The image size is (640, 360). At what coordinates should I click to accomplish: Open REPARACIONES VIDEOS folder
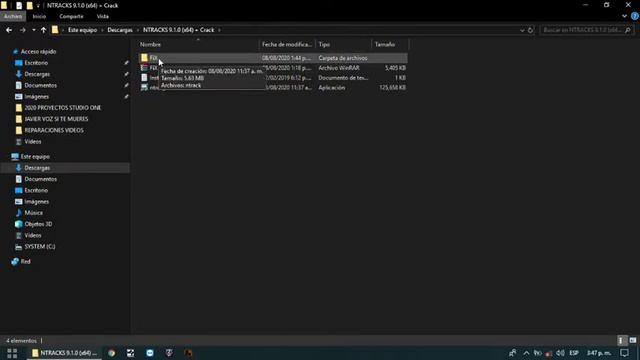[x=54, y=130]
